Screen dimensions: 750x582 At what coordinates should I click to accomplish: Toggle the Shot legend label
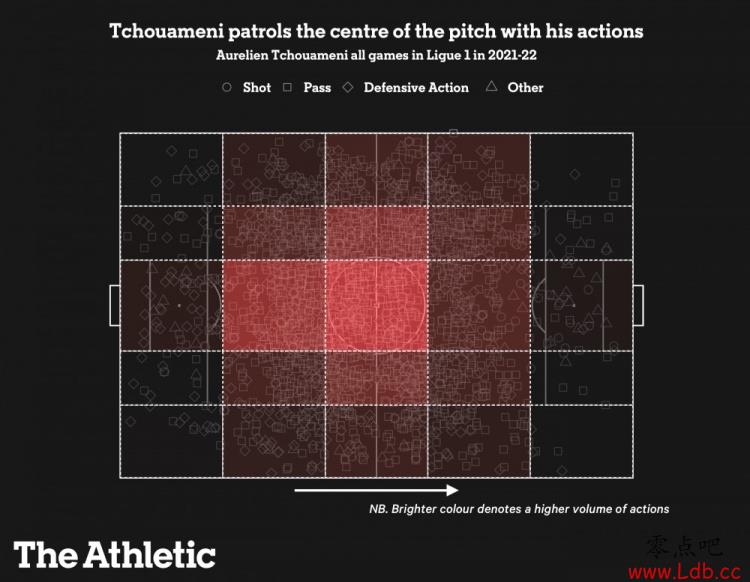coord(257,88)
